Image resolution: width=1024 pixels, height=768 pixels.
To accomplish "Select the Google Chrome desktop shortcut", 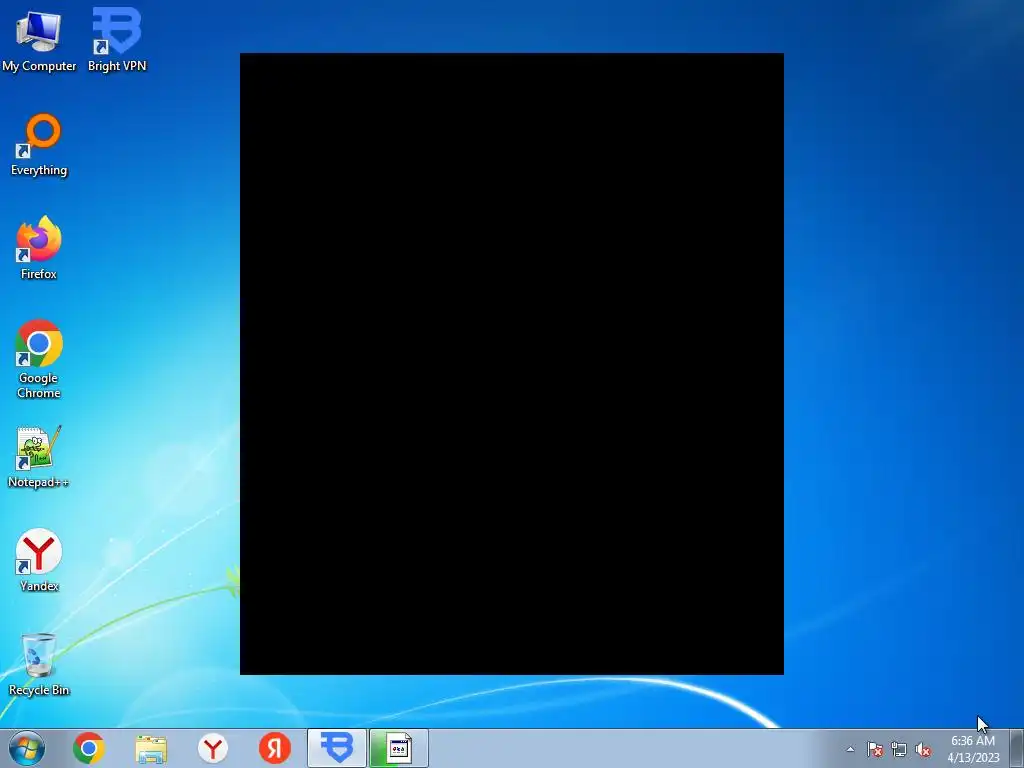I will [39, 359].
